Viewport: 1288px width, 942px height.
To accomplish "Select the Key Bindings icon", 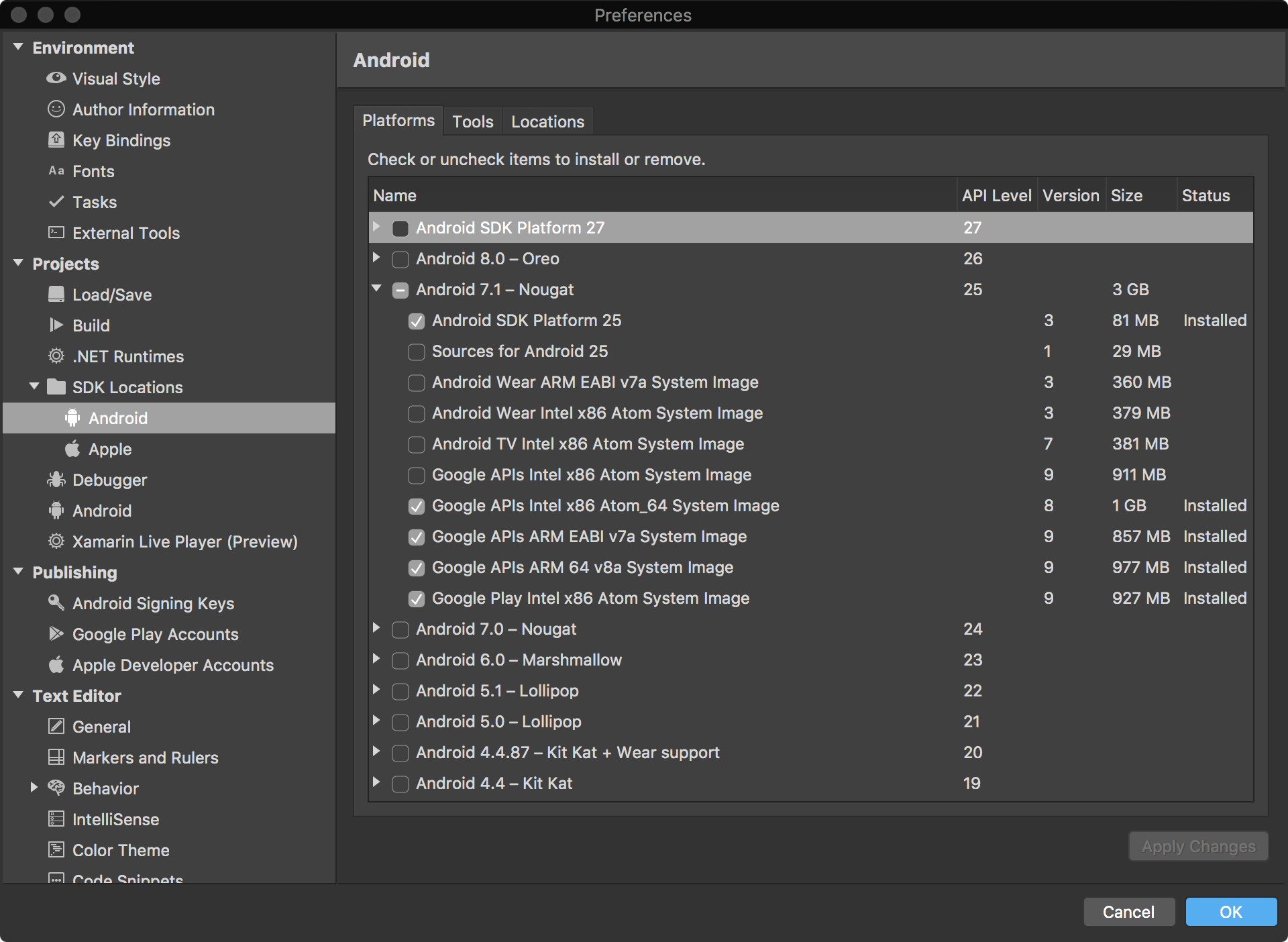I will [x=56, y=140].
